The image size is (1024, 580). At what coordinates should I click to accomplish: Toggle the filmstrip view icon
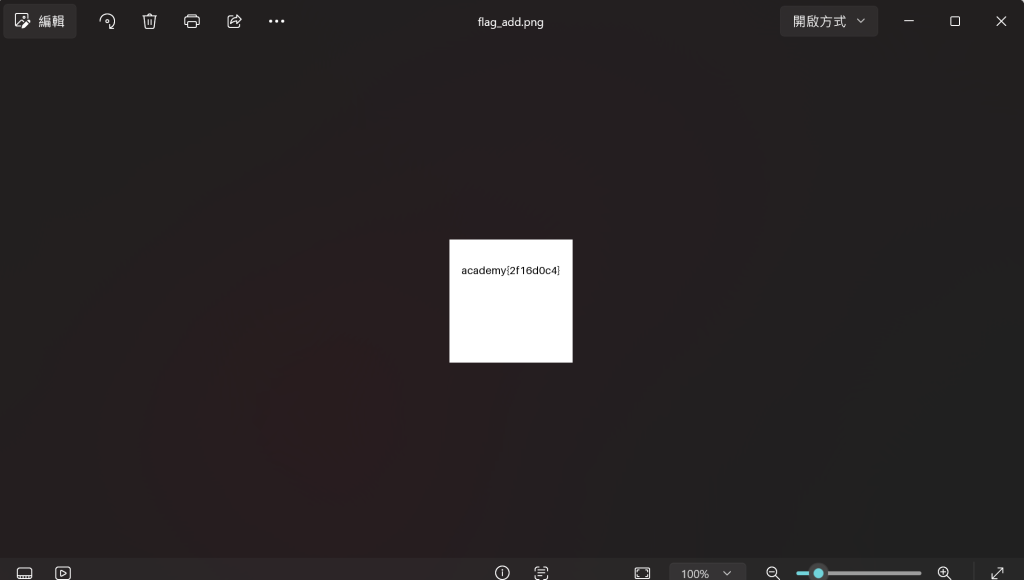click(x=25, y=573)
